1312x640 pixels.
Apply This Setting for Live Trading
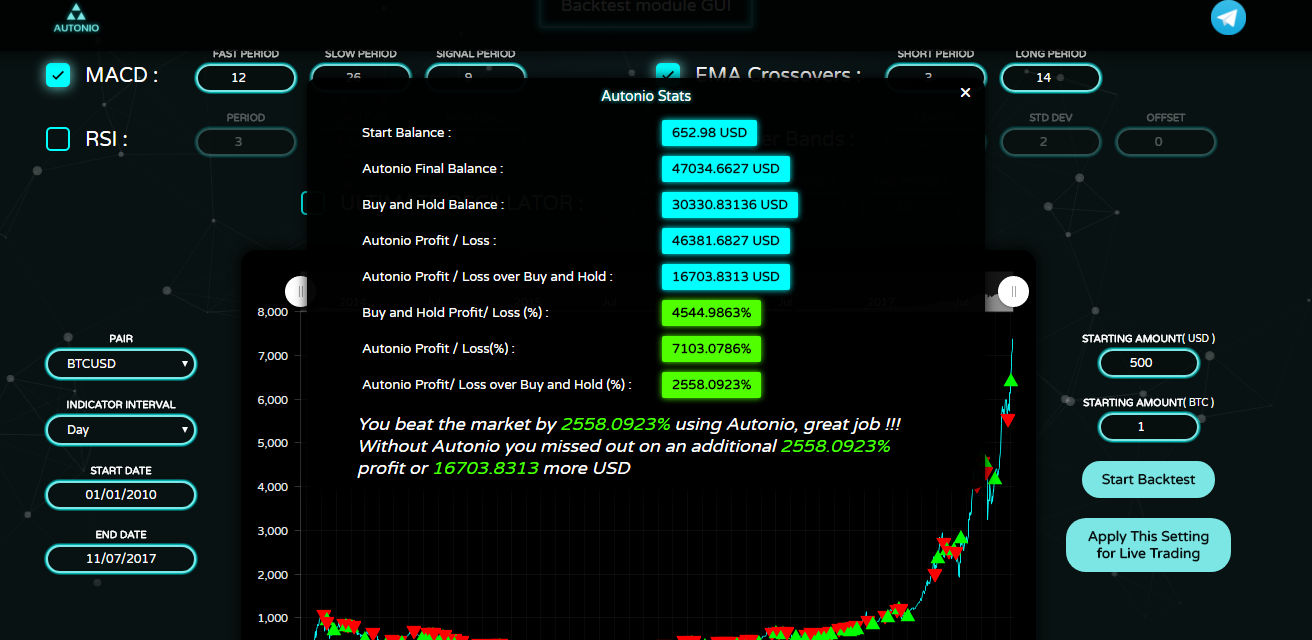click(1148, 545)
